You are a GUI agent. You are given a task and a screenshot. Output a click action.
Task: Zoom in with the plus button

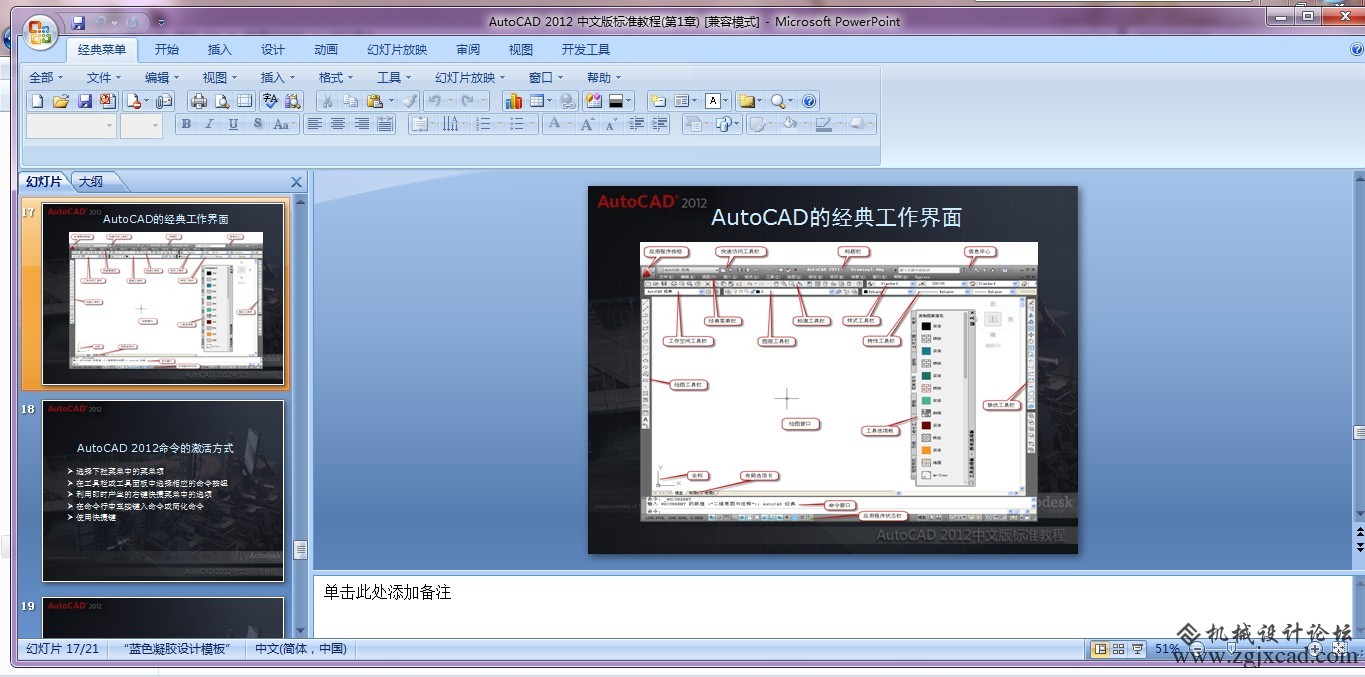coord(1315,649)
